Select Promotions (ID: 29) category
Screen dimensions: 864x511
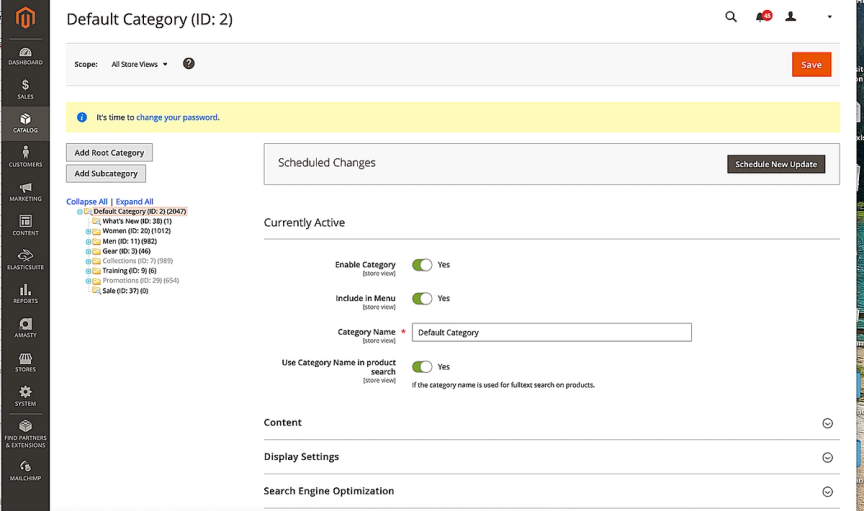point(141,281)
